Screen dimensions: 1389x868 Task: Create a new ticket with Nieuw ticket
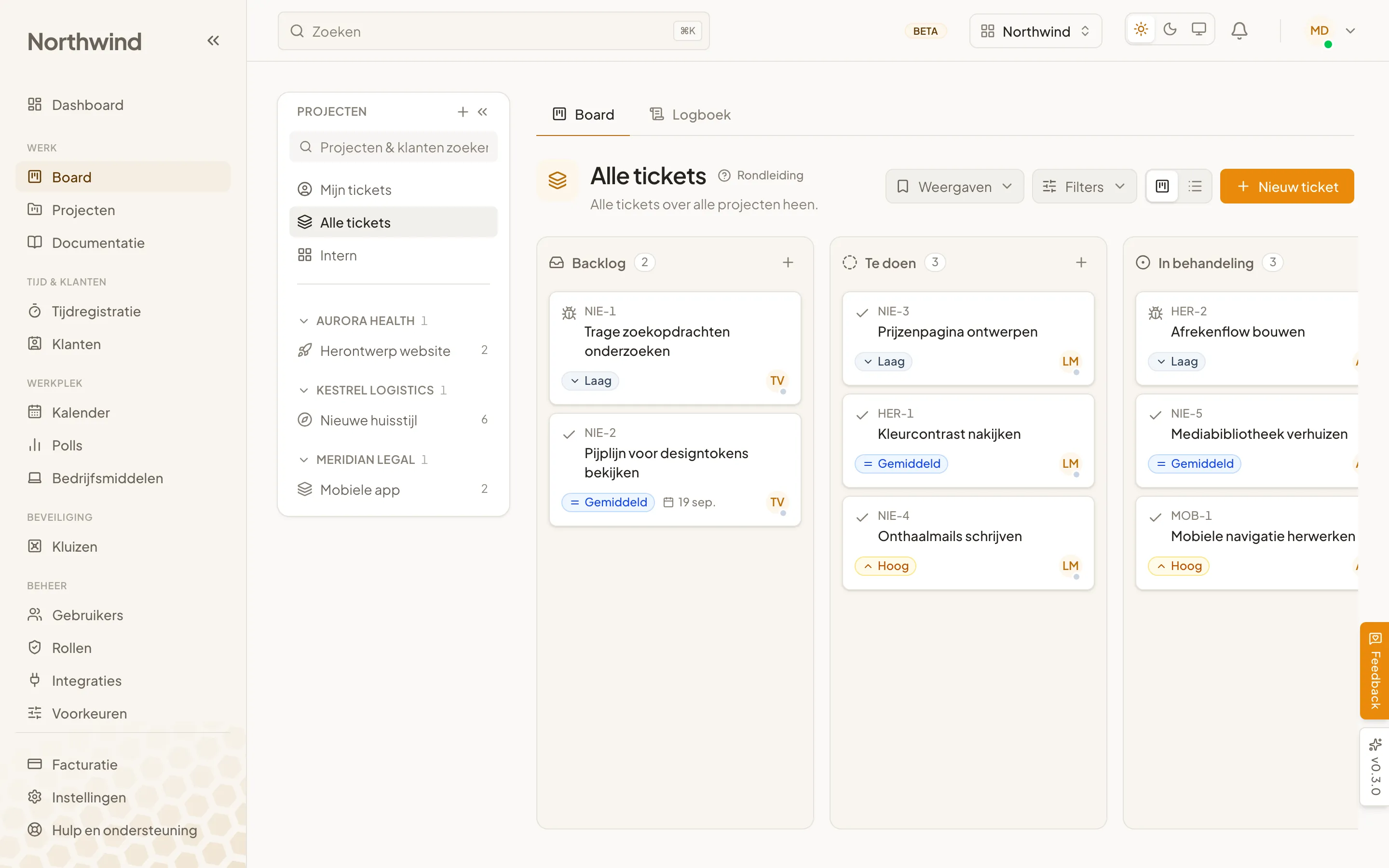point(1287,187)
